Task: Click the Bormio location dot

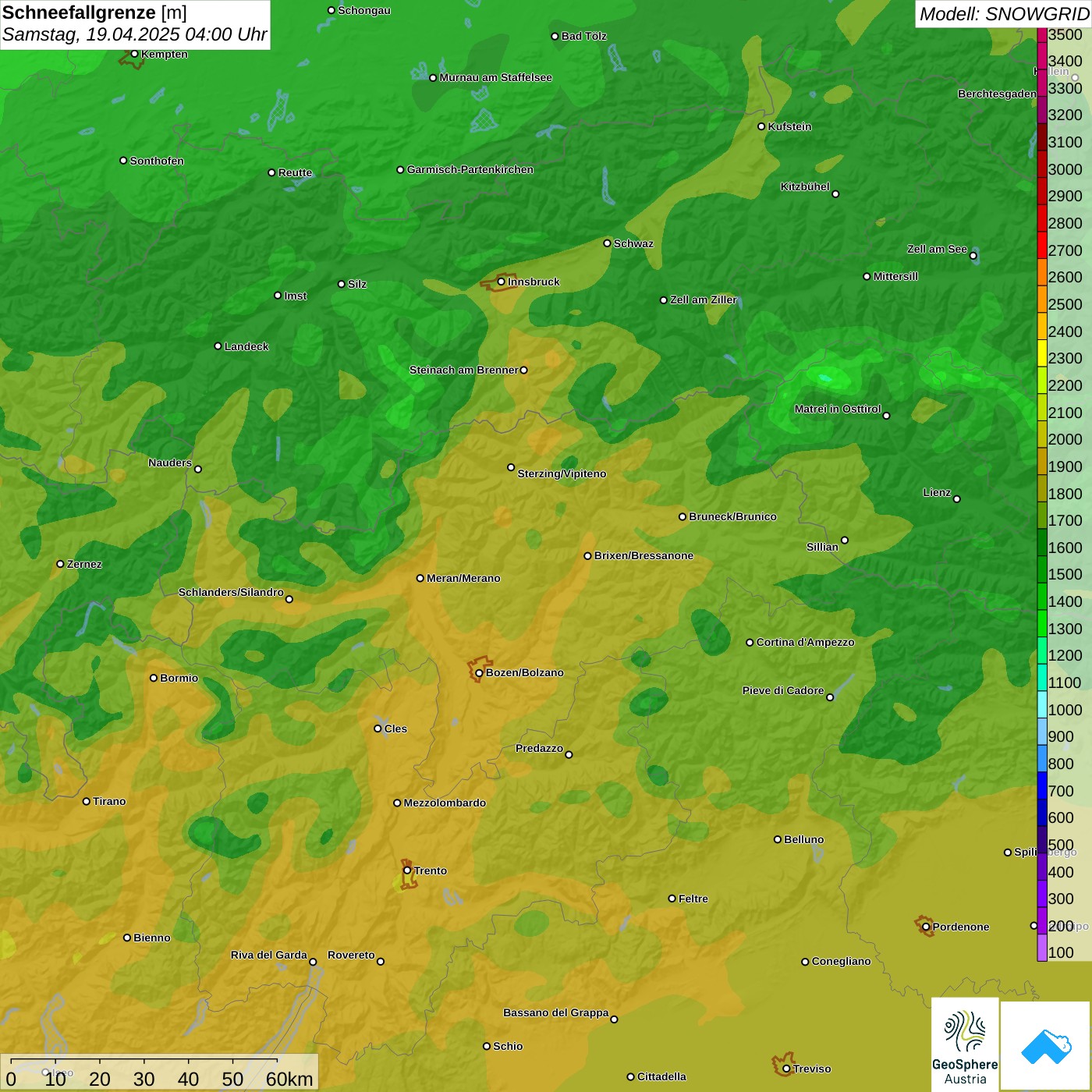Action: 154,678
